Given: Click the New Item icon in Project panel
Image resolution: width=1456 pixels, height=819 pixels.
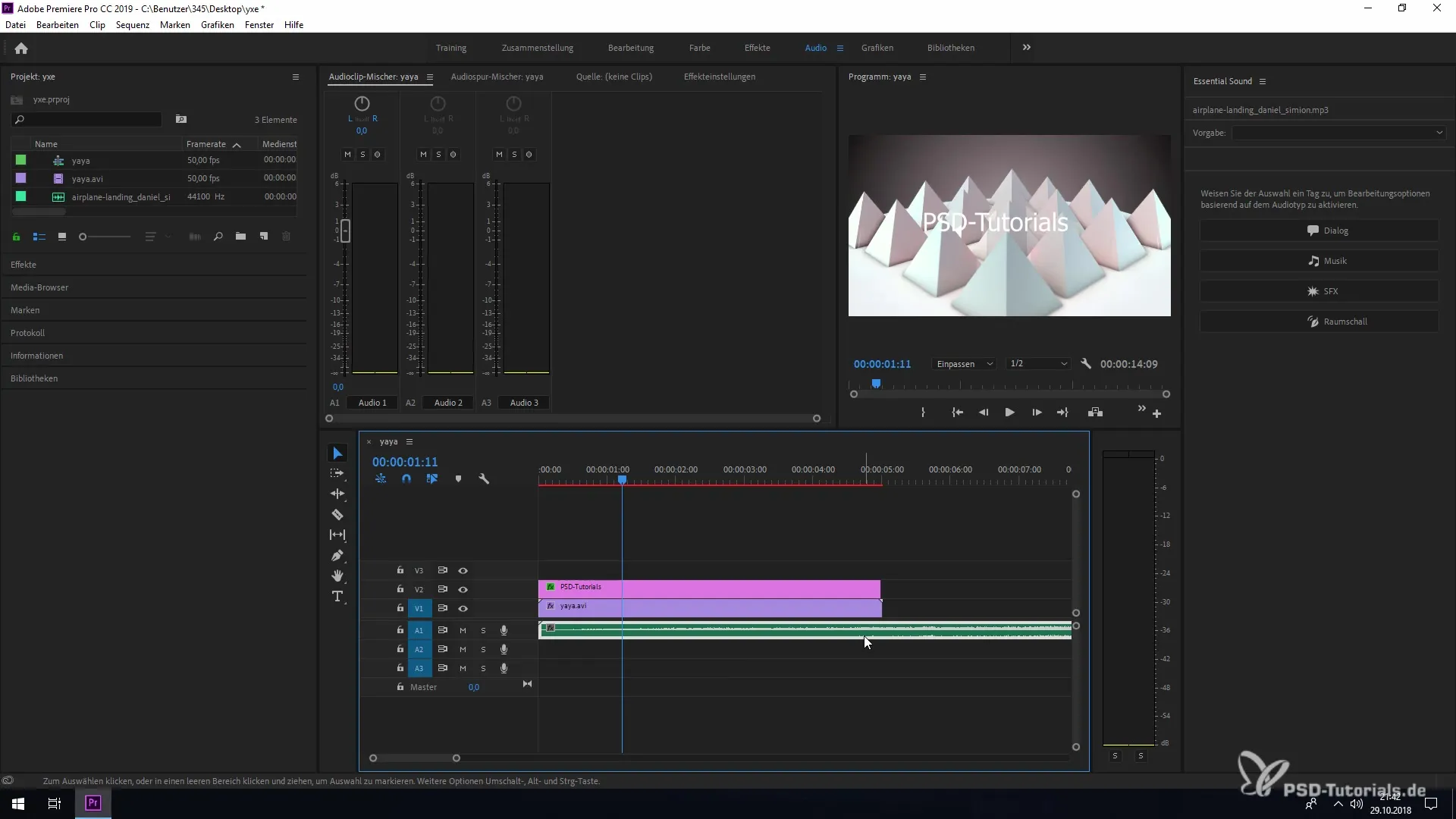Looking at the screenshot, I should point(264,237).
